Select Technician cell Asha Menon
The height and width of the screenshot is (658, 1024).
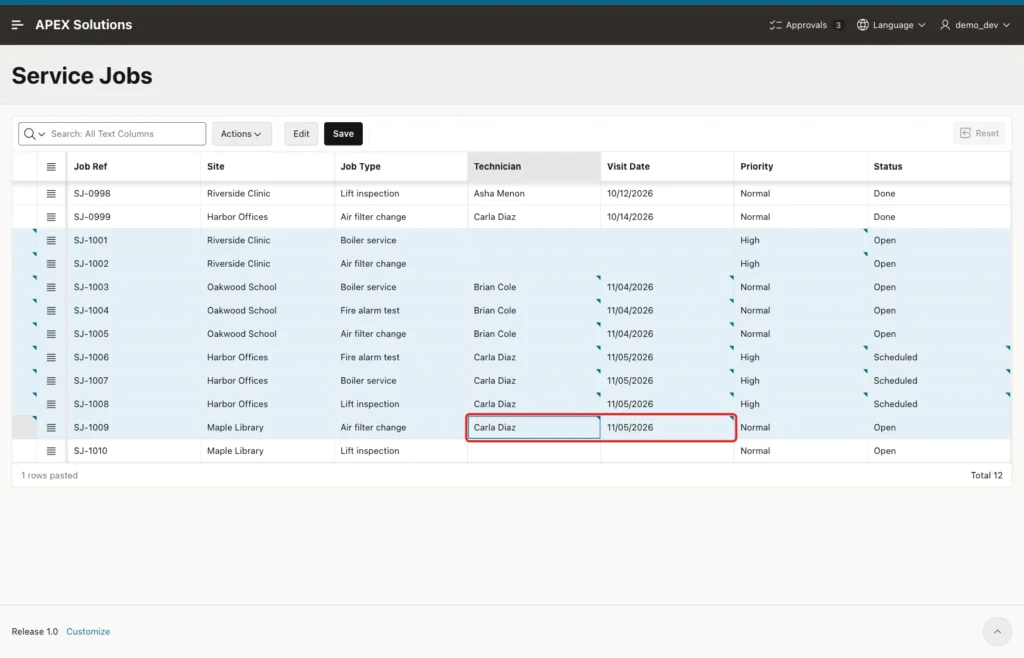534,194
